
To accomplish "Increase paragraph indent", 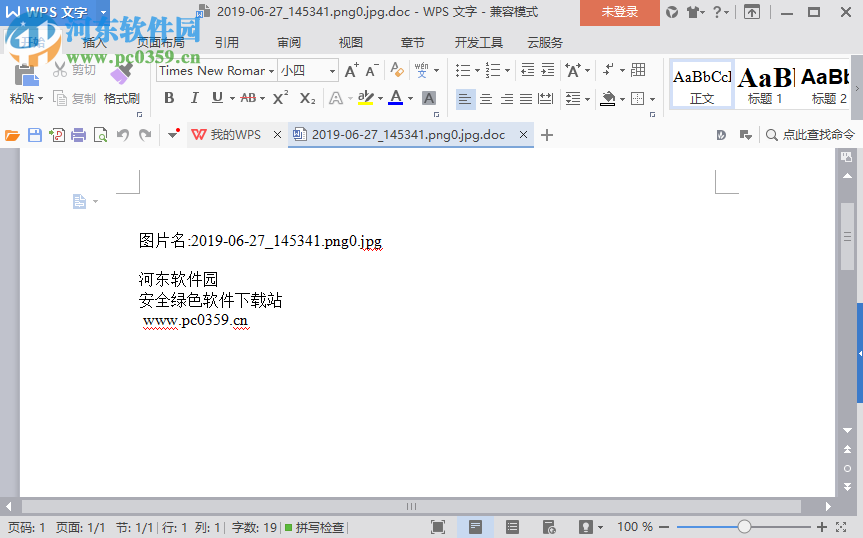I will click(x=548, y=70).
